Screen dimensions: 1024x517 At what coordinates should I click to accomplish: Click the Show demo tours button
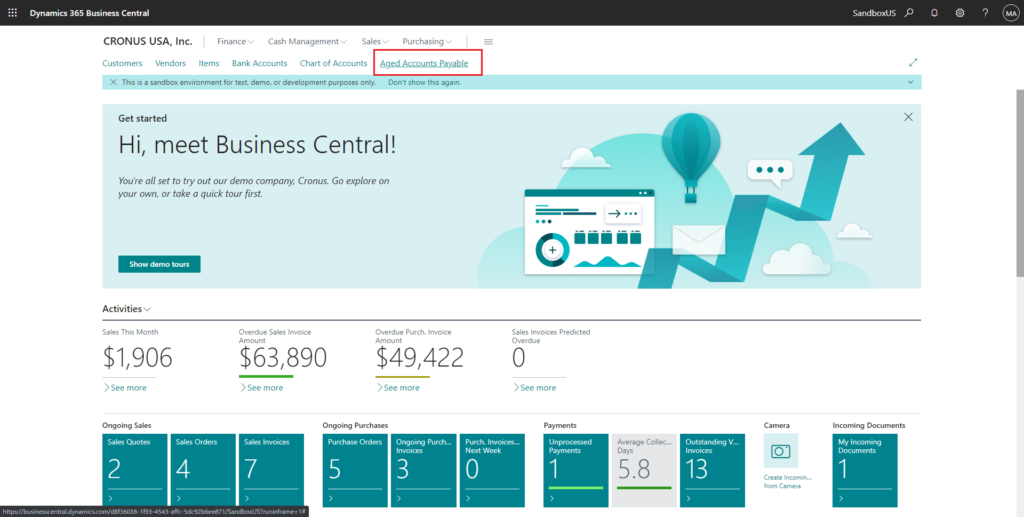[159, 264]
